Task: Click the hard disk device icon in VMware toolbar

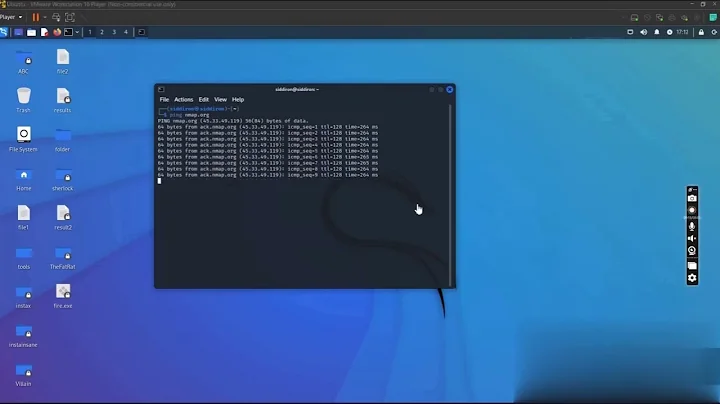Action: (x=635, y=17)
